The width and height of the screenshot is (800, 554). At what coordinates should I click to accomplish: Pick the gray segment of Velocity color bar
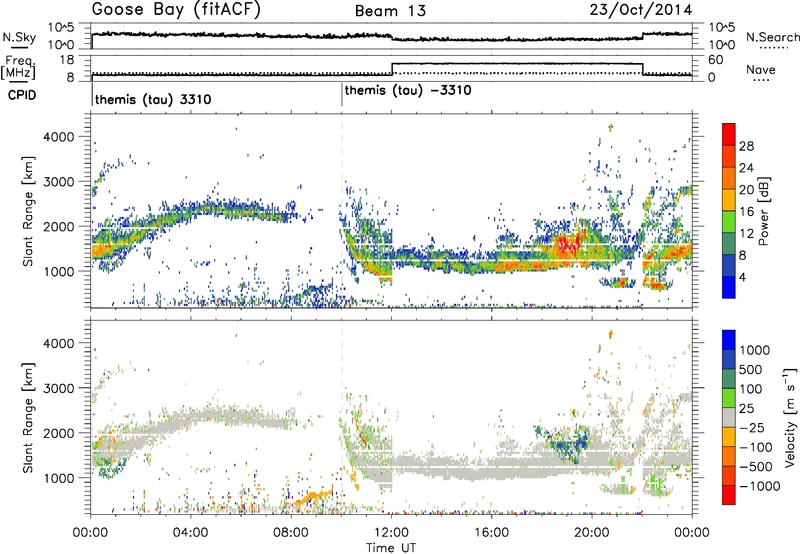tap(729, 418)
